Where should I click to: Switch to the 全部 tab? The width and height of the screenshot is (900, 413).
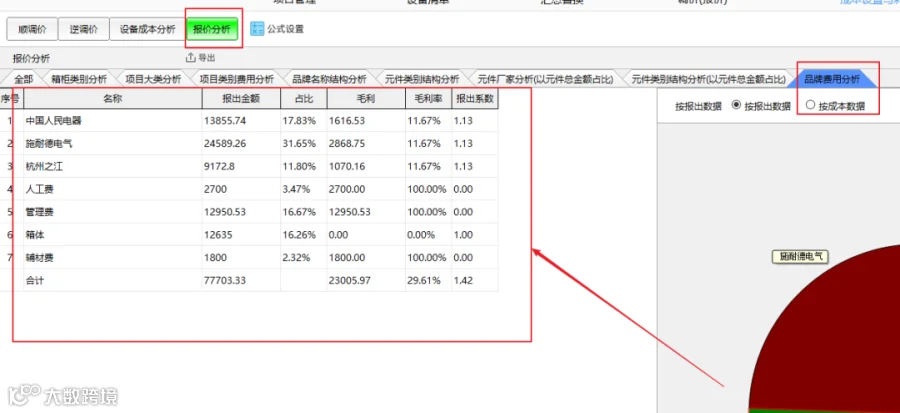[x=24, y=79]
